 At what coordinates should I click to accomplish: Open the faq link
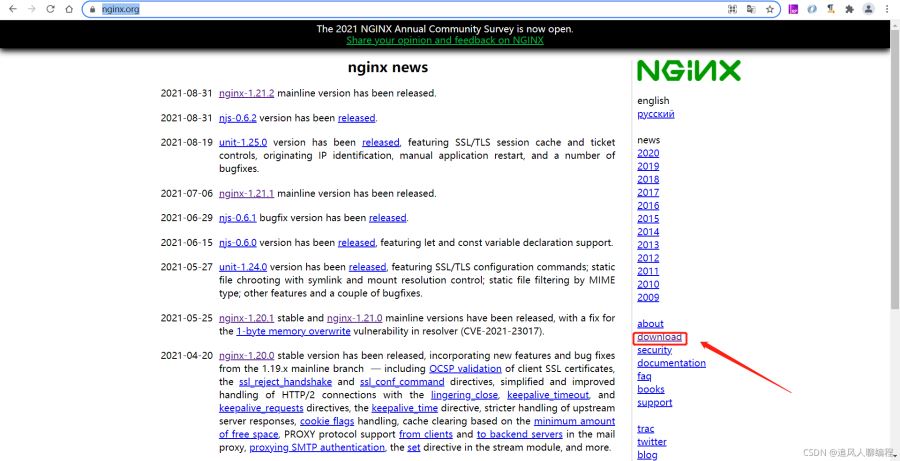point(644,377)
